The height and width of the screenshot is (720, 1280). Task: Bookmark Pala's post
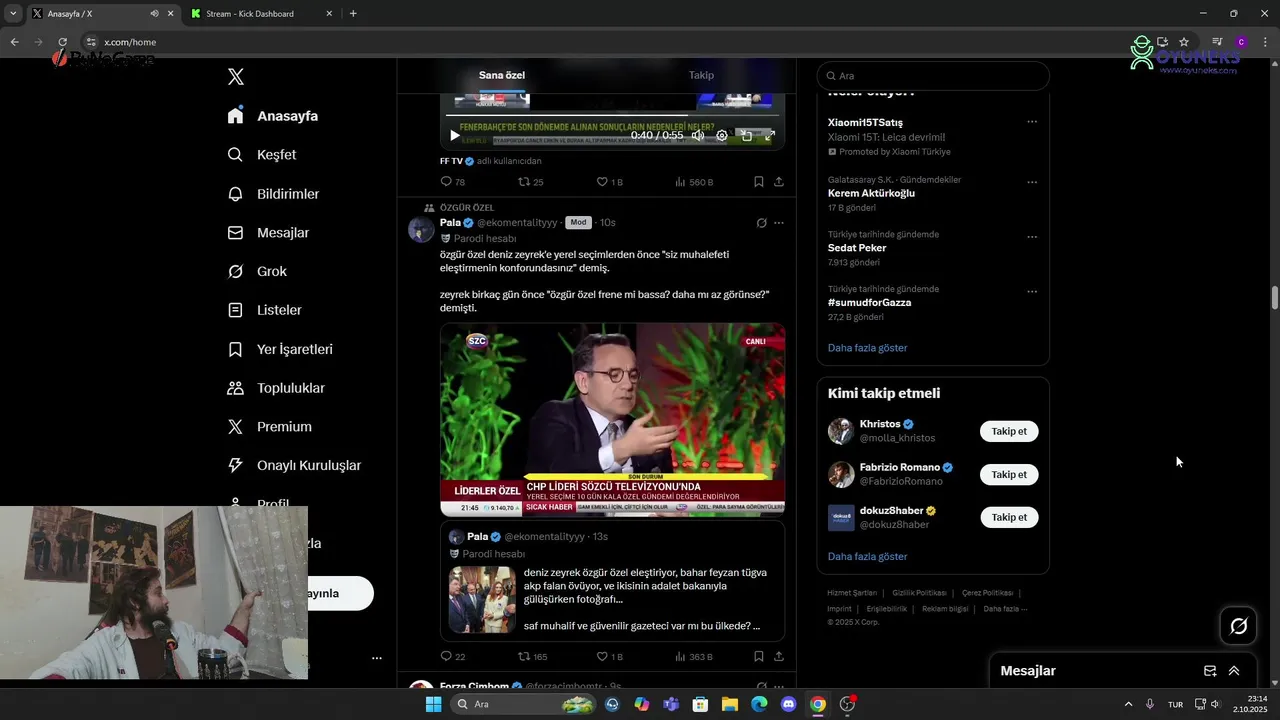pos(759,657)
